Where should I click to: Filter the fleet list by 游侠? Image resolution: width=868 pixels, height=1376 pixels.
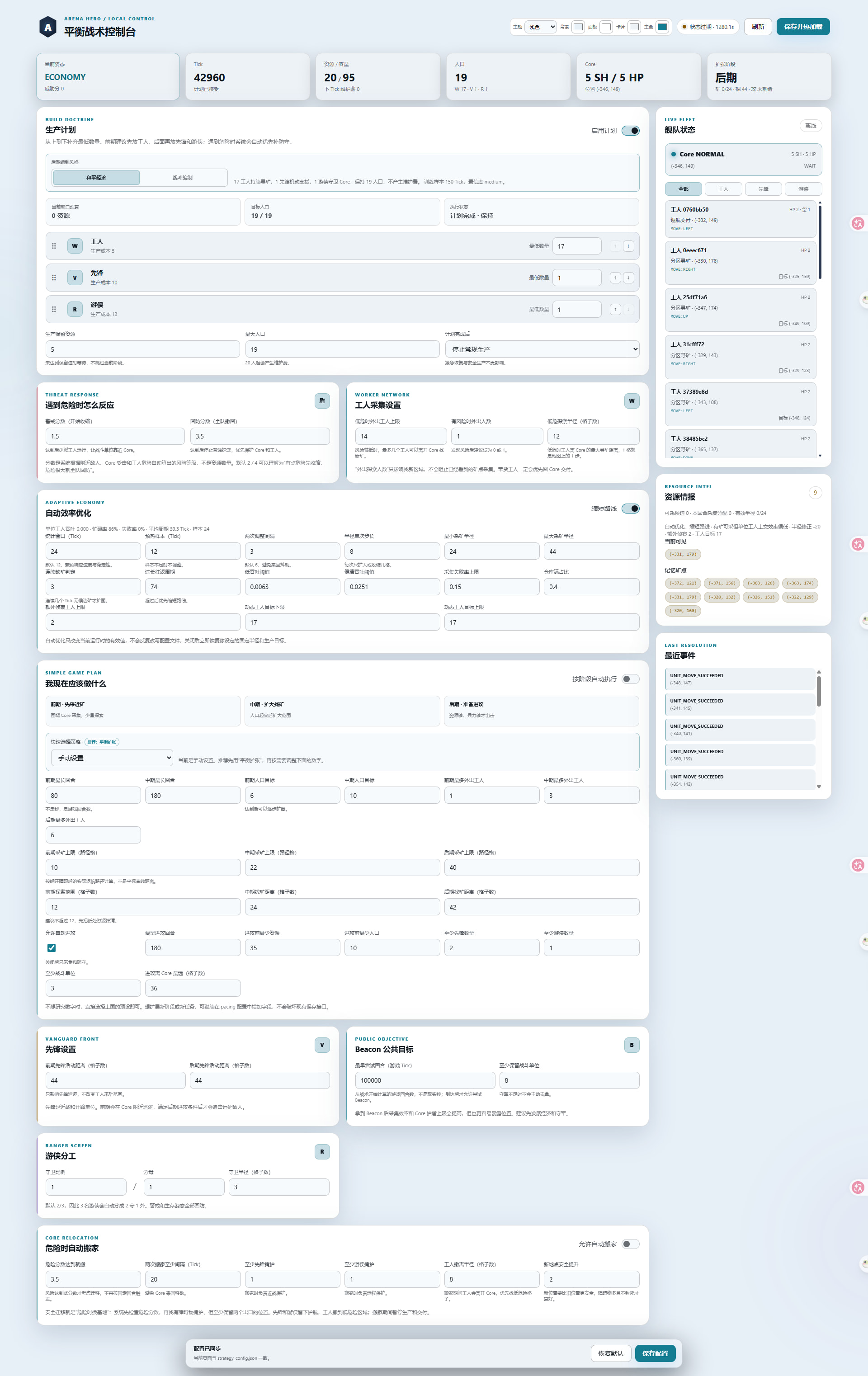pyautogui.click(x=803, y=189)
